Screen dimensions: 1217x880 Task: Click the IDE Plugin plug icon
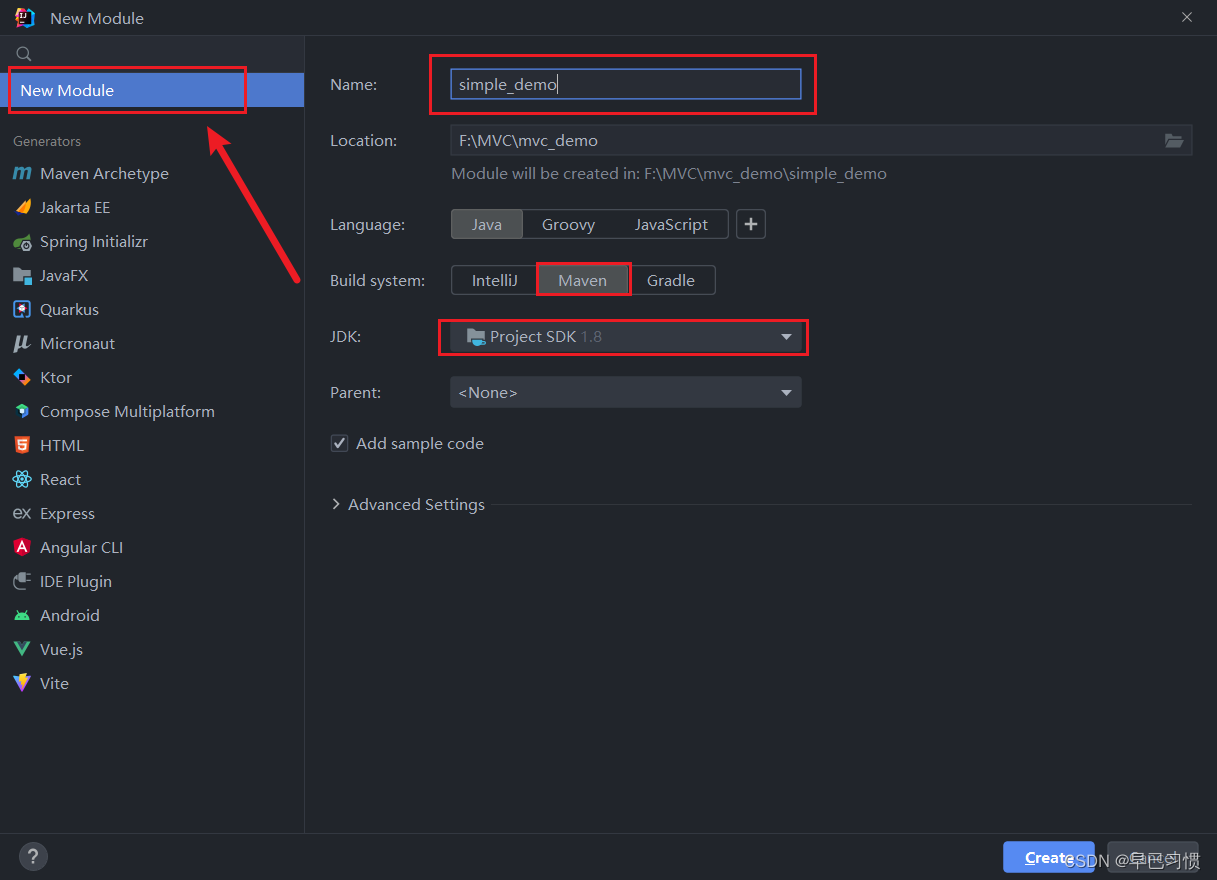coord(22,581)
